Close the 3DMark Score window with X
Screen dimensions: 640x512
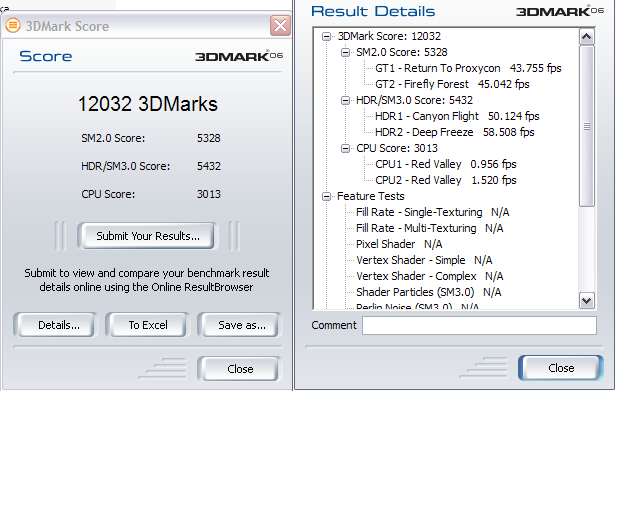280,26
